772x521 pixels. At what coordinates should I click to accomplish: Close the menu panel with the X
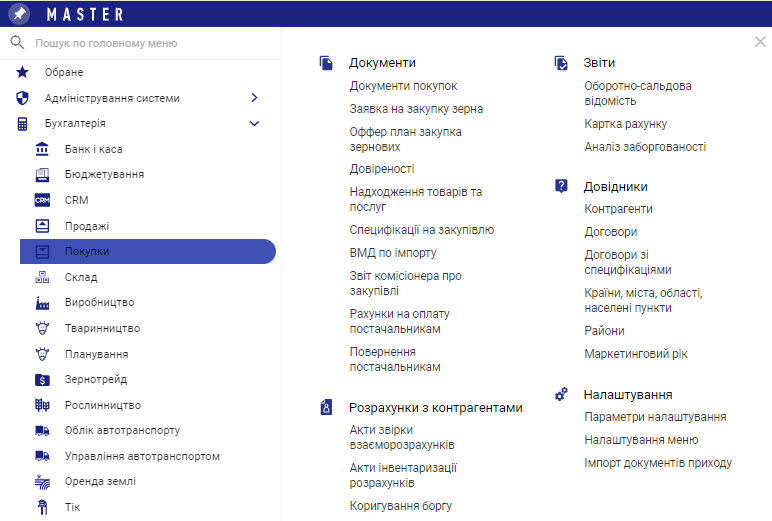[760, 41]
